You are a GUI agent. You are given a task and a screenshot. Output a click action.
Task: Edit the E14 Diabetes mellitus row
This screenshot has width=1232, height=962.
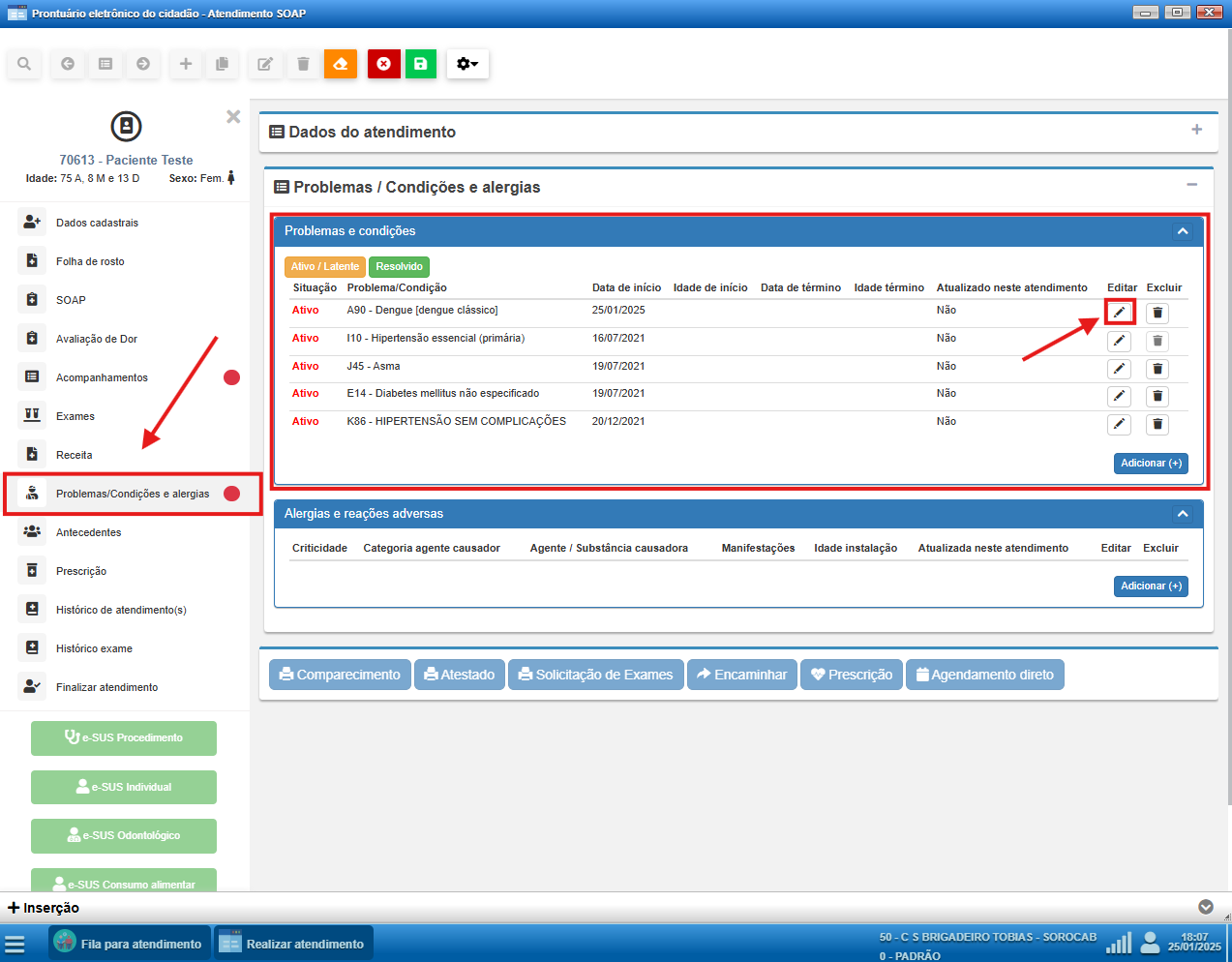[1119, 397]
